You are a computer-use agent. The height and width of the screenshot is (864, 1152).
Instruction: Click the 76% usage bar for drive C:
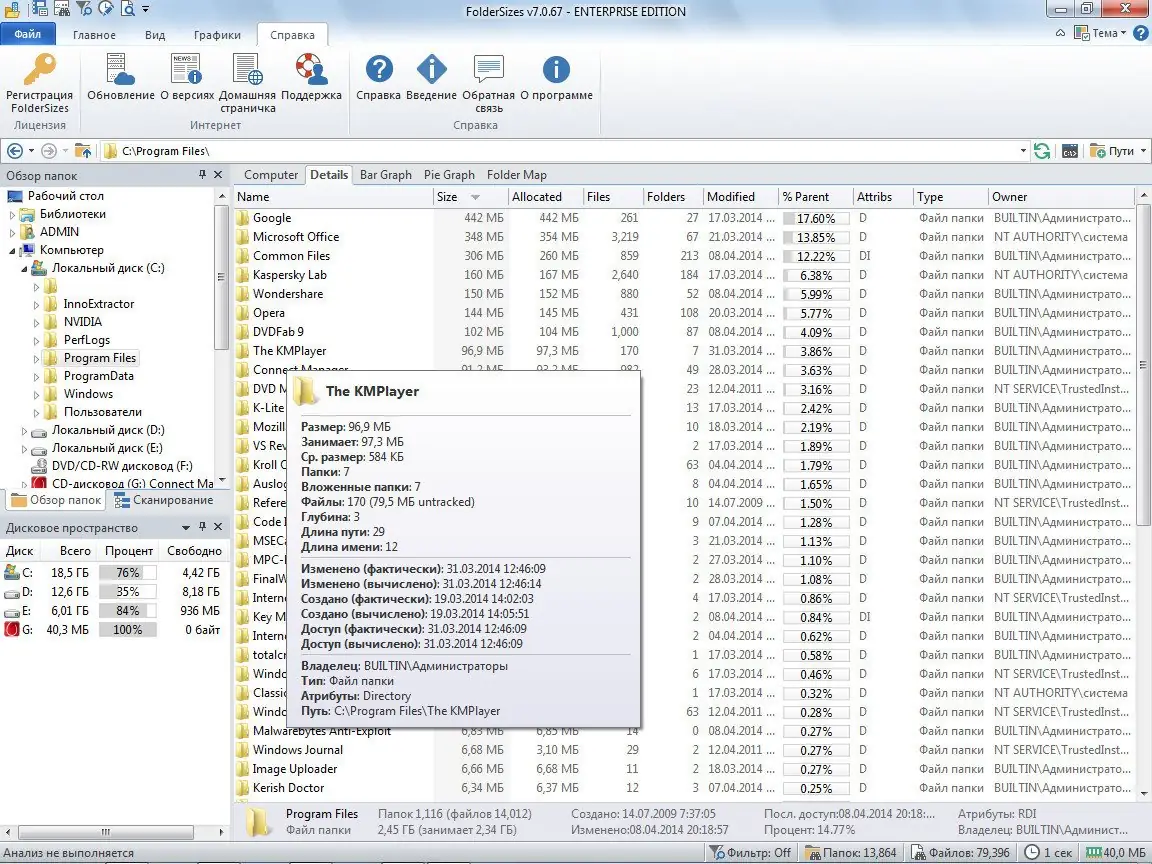(127, 572)
